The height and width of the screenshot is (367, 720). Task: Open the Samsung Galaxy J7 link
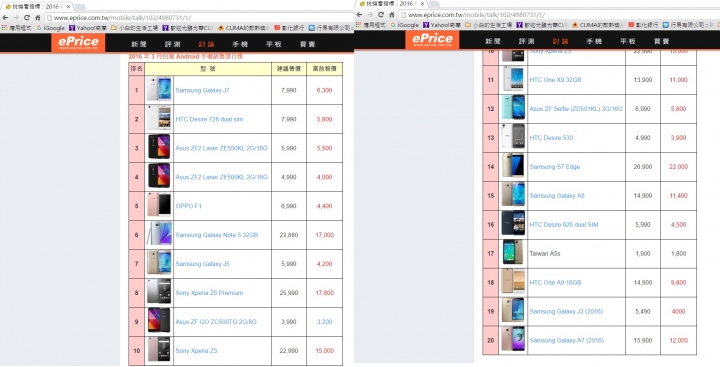pos(202,90)
